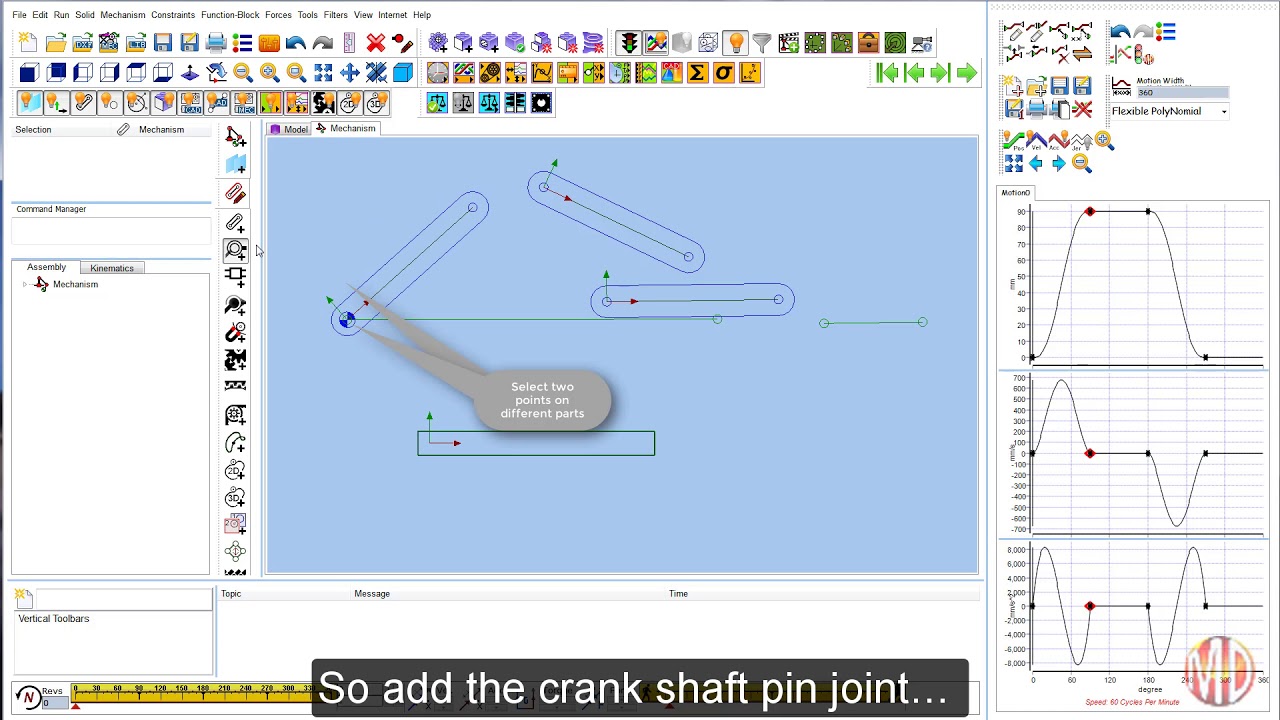Click the green play forward arrow
The height and width of the screenshot is (720, 1280).
click(966, 73)
